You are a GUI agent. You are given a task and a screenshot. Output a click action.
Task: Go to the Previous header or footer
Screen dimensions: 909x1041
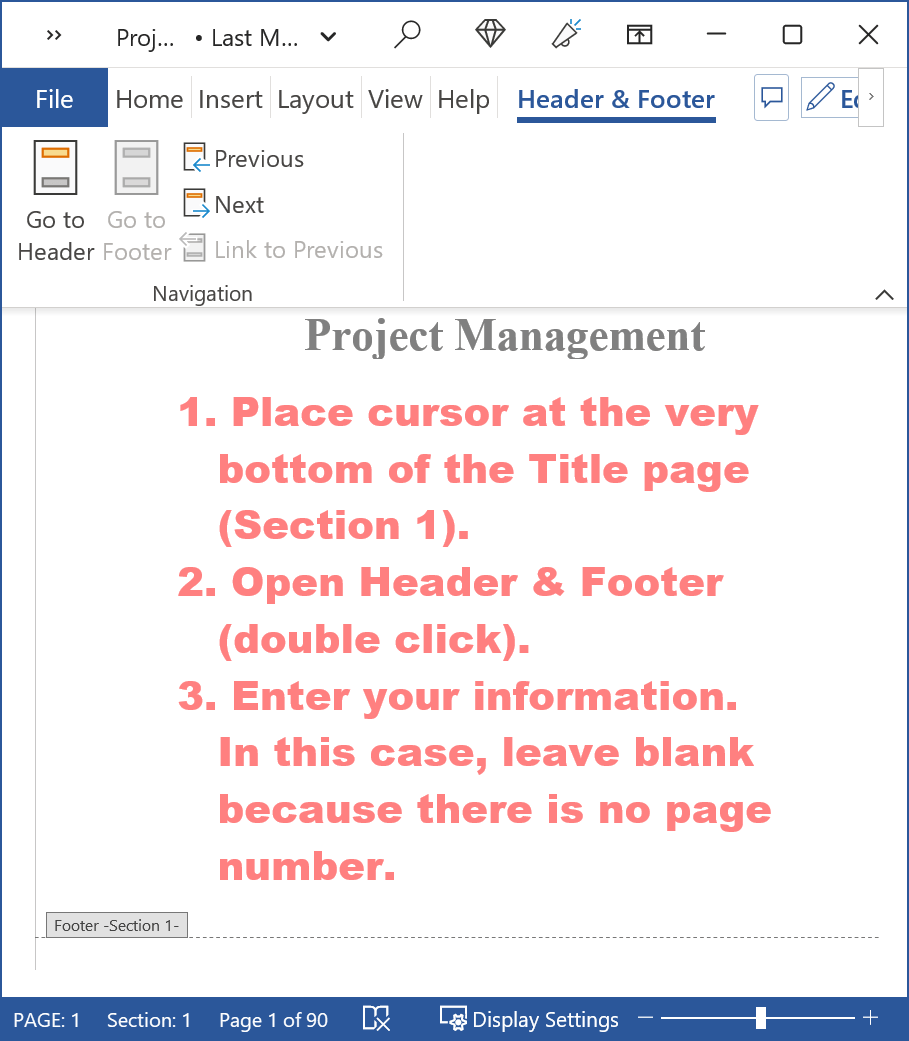(x=244, y=159)
